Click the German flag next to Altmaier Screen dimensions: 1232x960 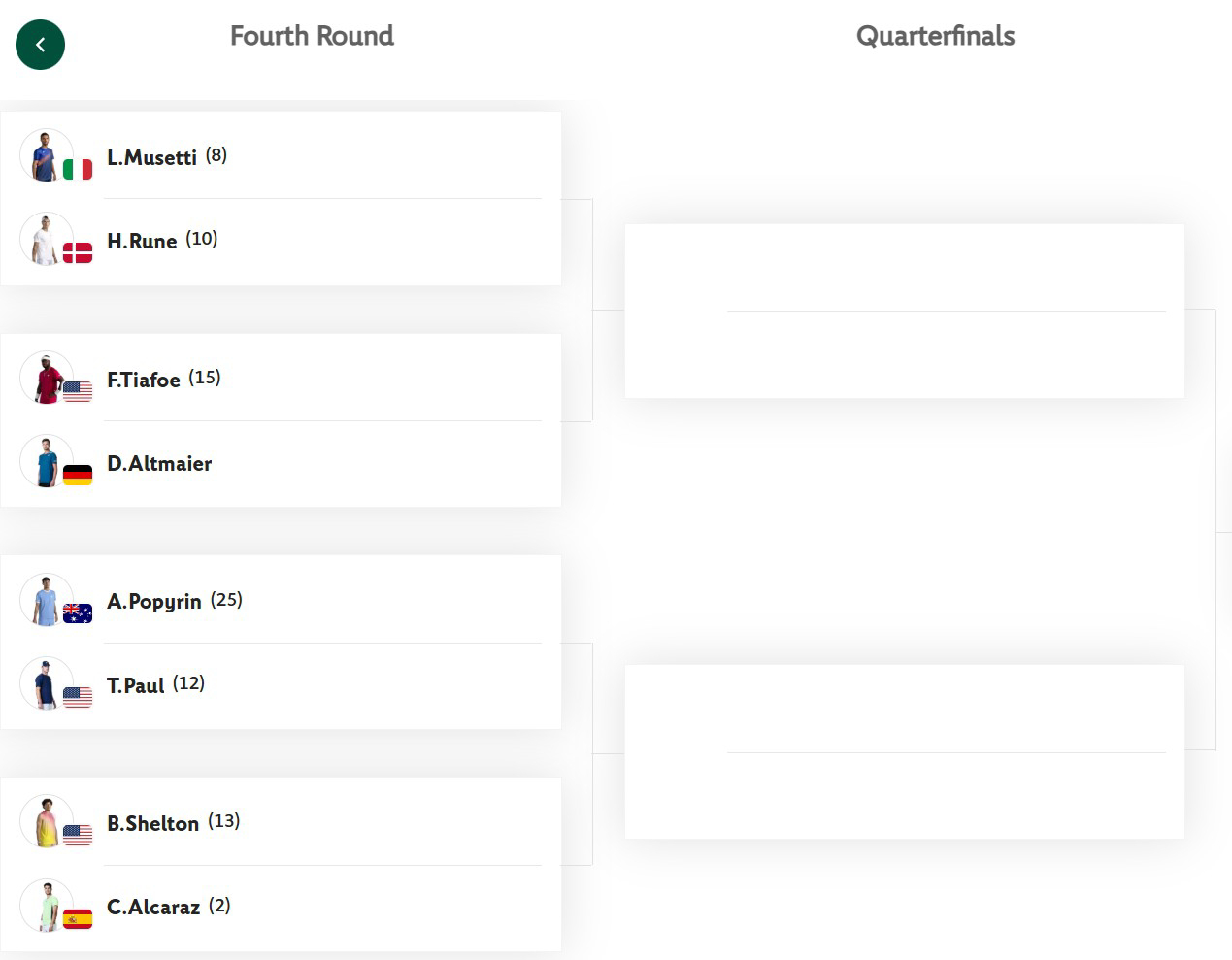(78, 476)
